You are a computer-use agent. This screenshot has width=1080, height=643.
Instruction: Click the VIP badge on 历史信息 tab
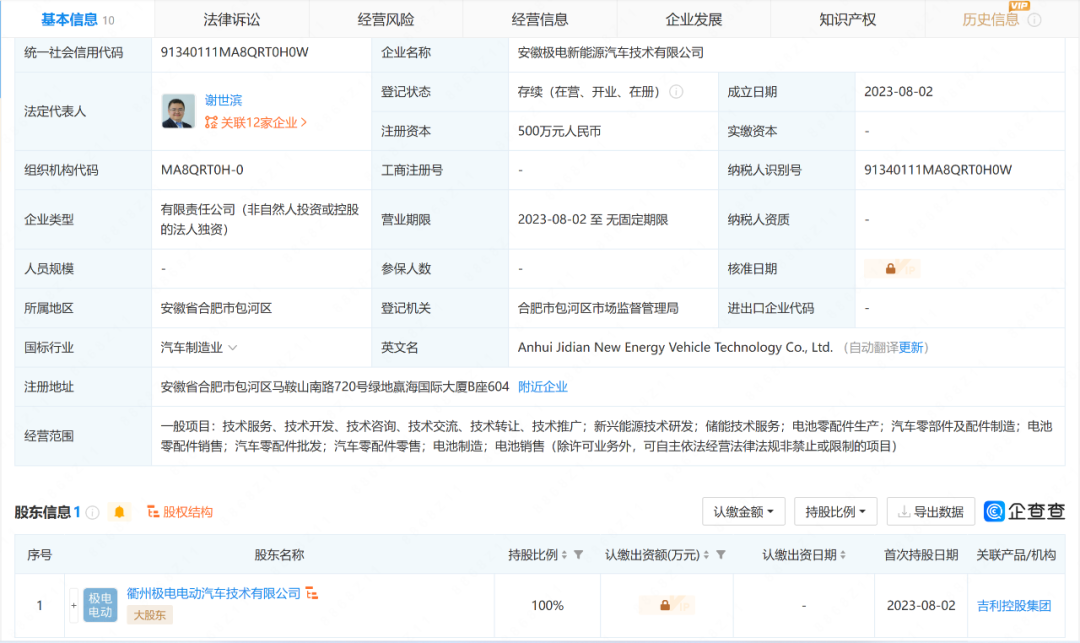[x=1019, y=6]
